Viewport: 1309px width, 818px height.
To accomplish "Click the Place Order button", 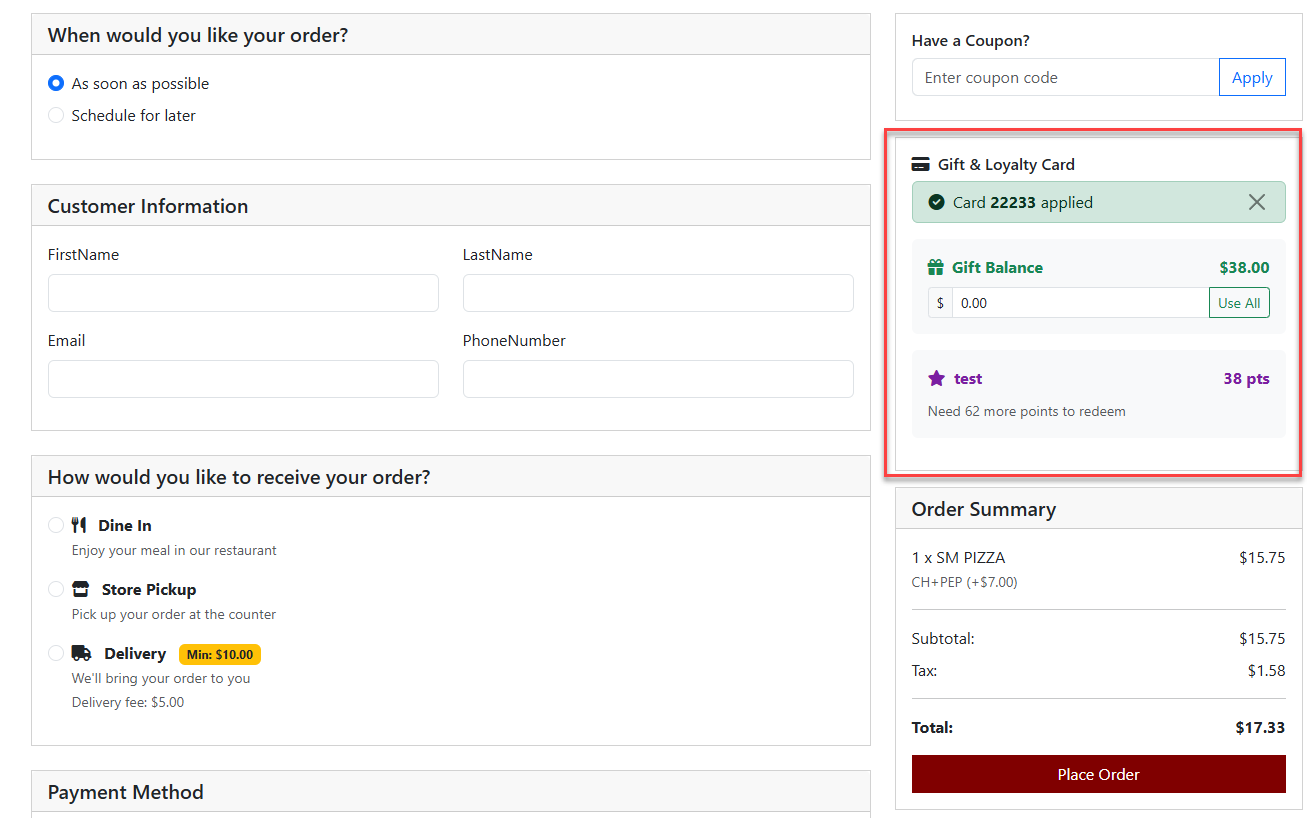I will (1098, 774).
